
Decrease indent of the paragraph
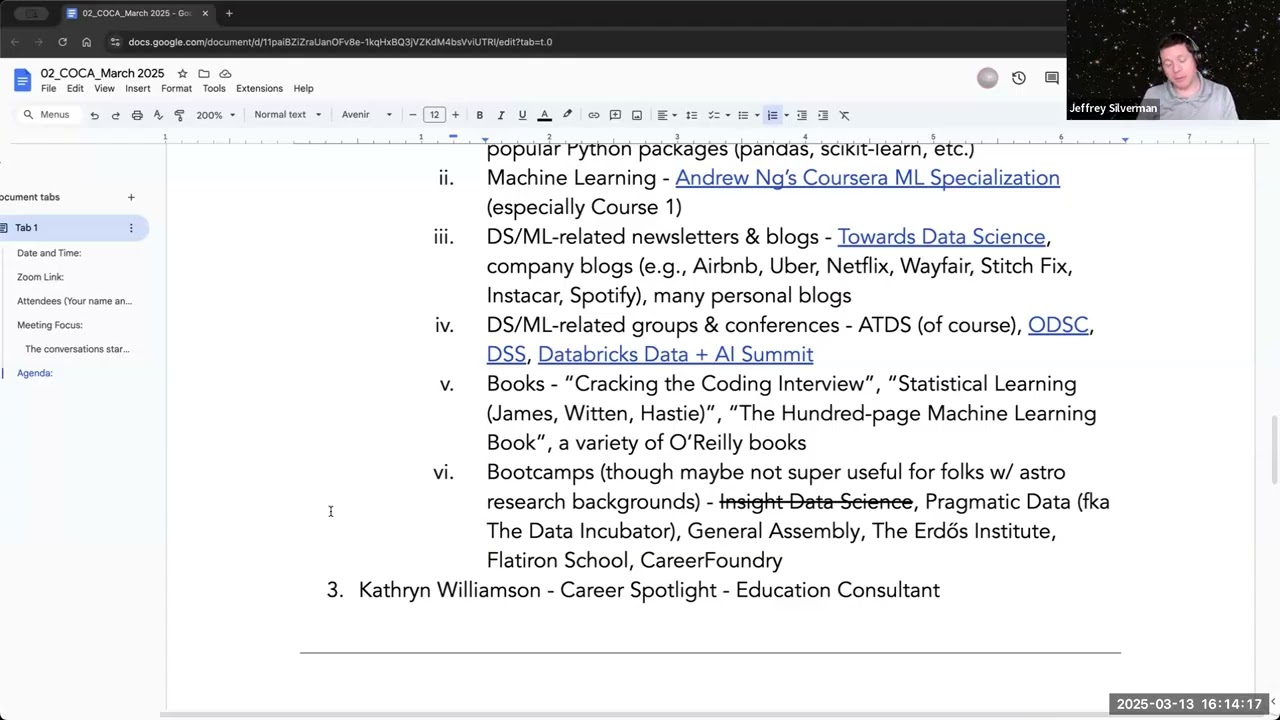pyautogui.click(x=801, y=115)
